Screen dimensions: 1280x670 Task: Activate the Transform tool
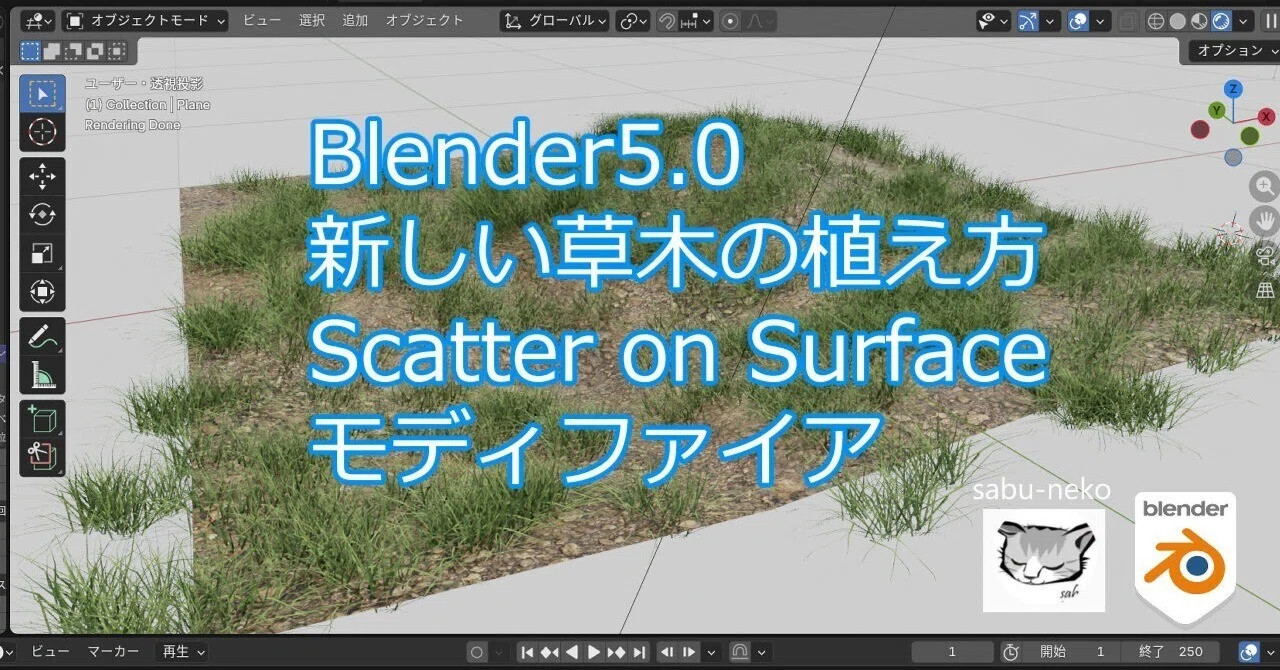click(42, 291)
